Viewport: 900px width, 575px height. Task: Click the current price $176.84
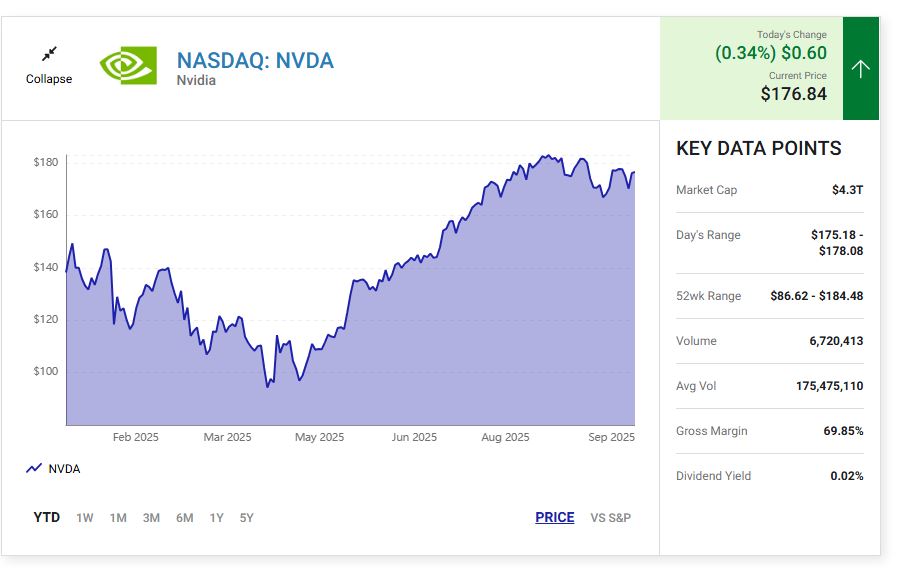tap(794, 94)
